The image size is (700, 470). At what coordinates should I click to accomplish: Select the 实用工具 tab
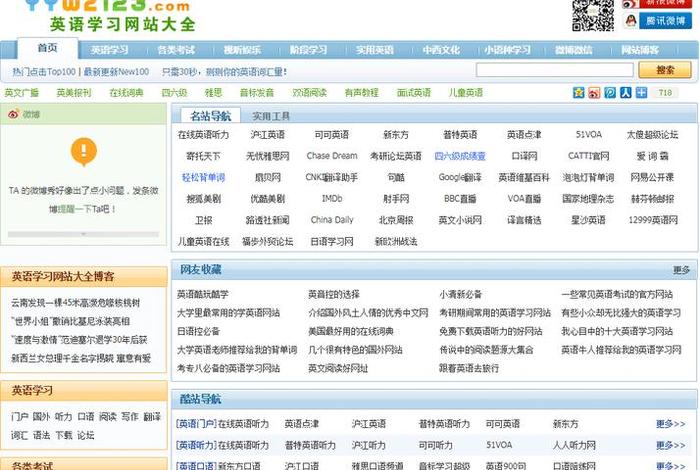271,116
